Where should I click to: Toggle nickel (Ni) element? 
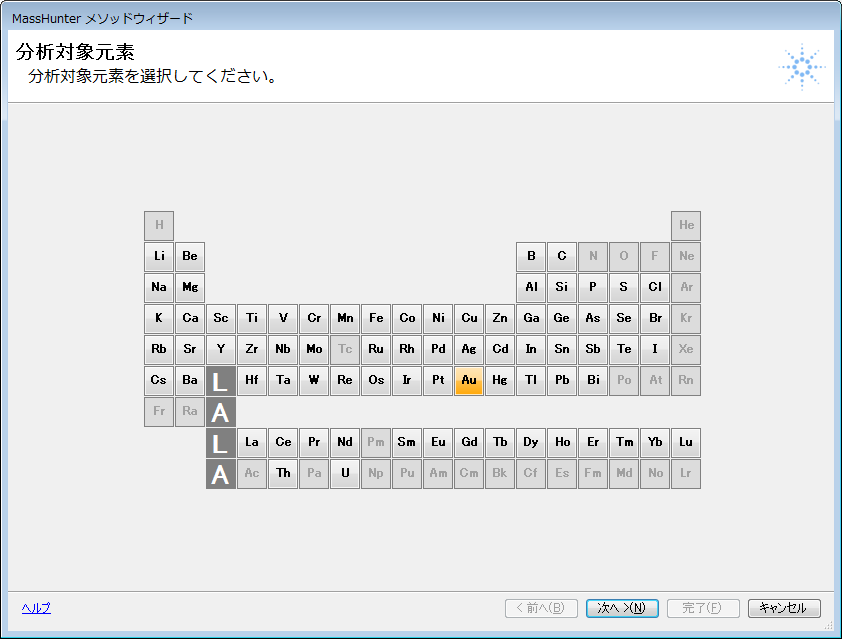[x=438, y=319]
